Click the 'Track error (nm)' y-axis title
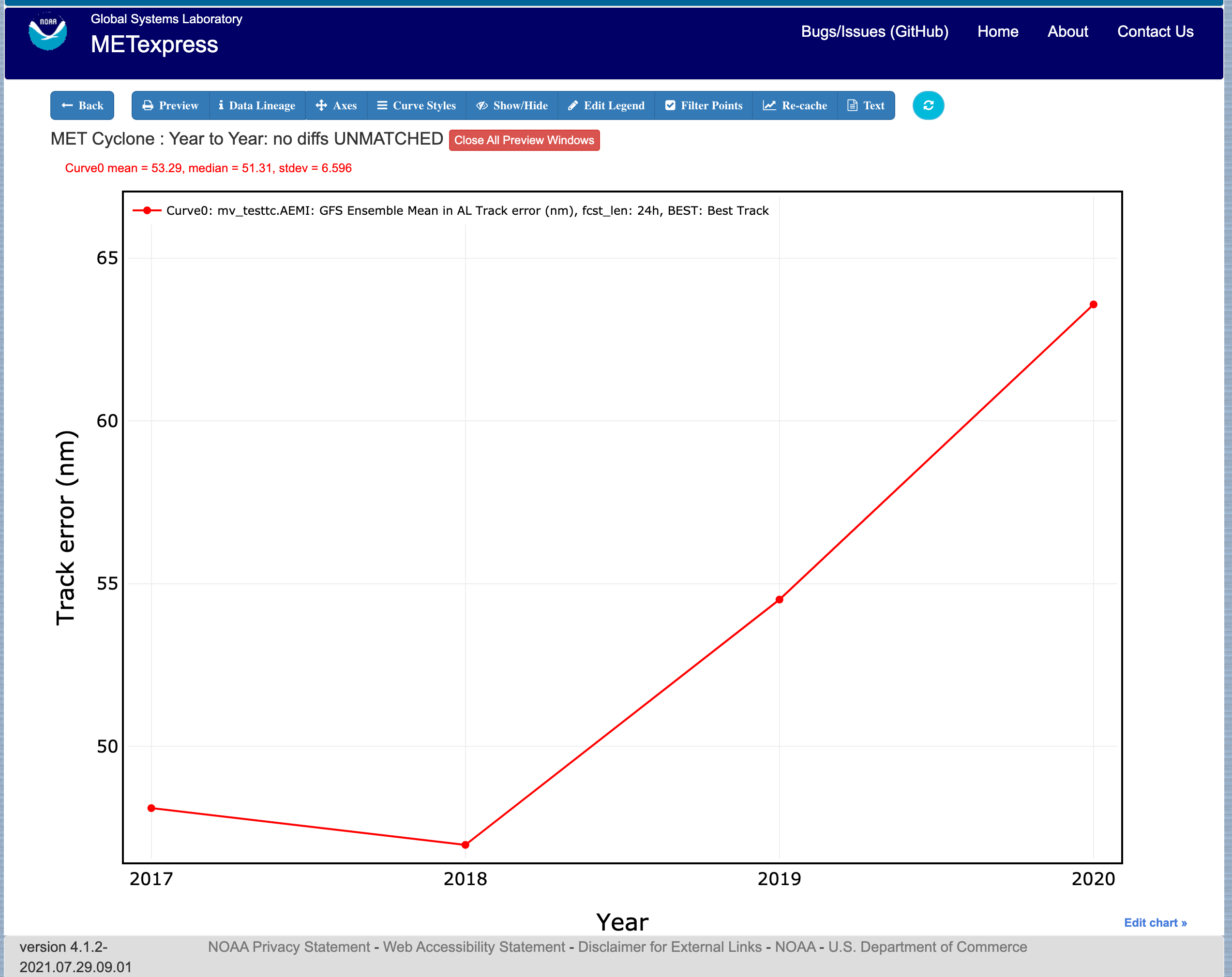 66,528
